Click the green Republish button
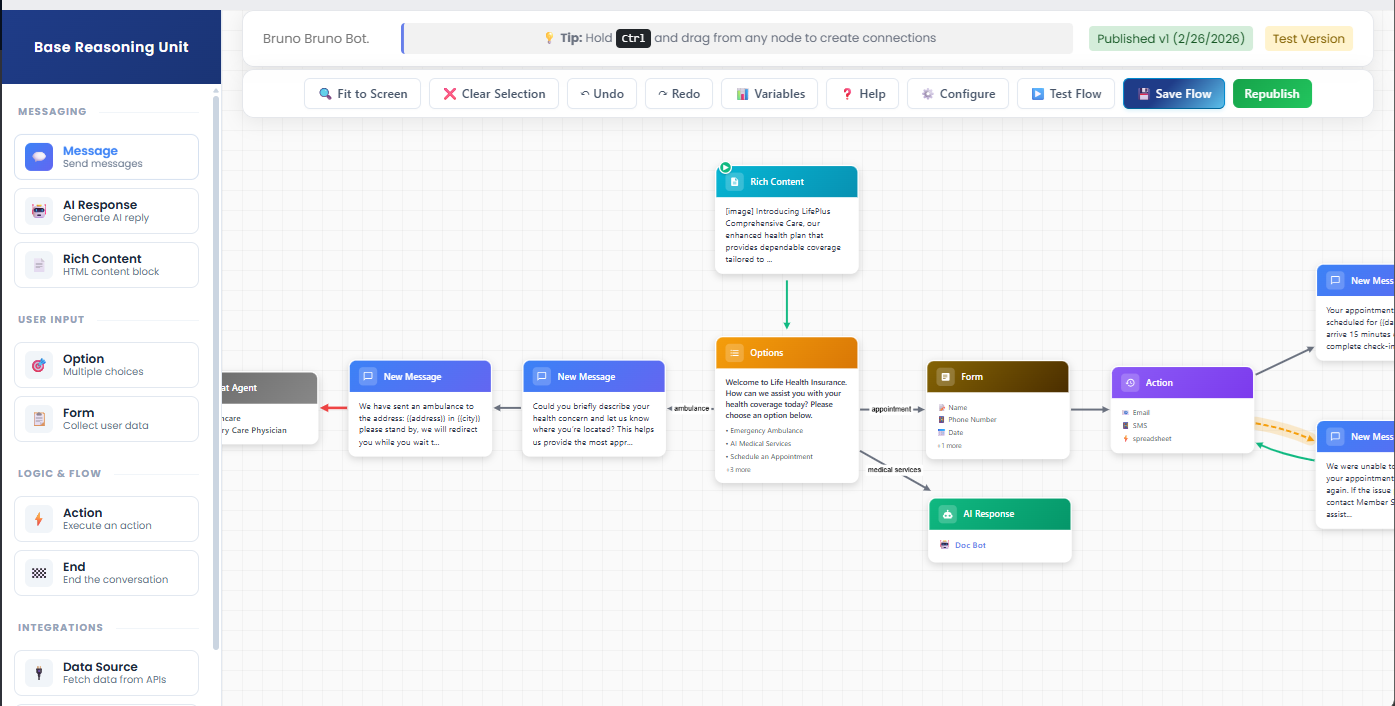This screenshot has width=1395, height=706. click(1271, 94)
